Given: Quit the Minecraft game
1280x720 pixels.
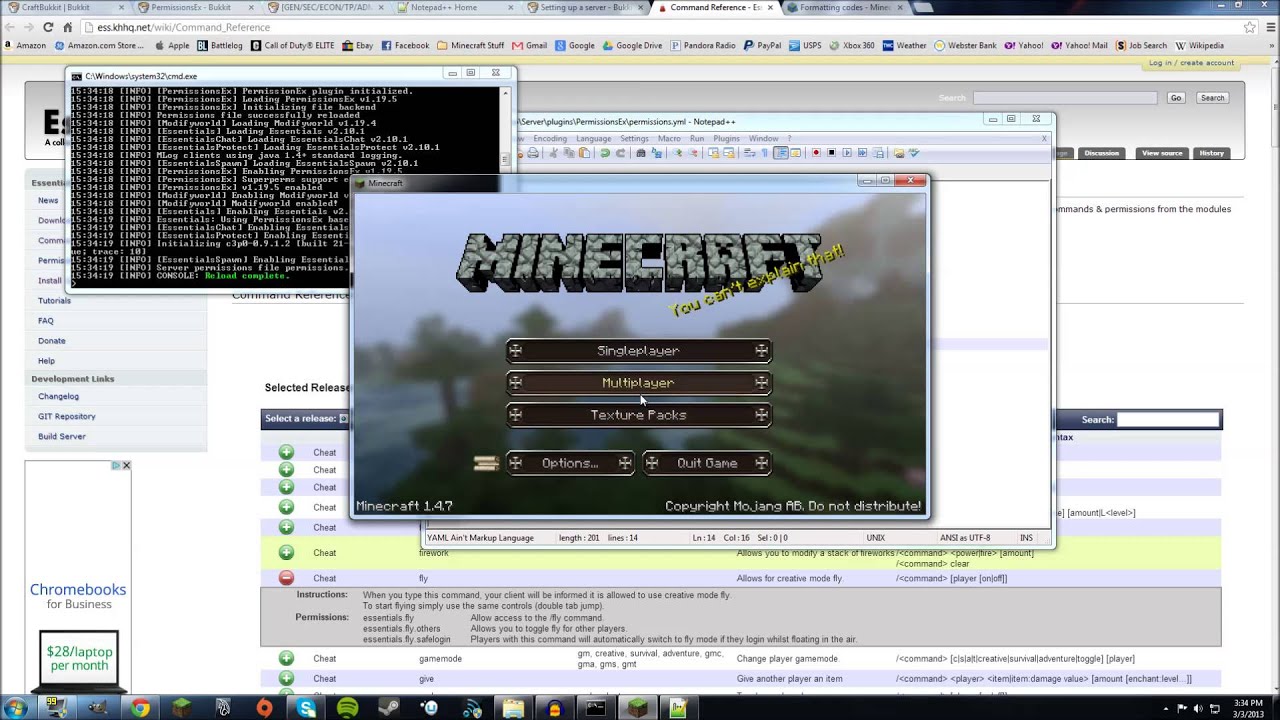Looking at the screenshot, I should pos(707,463).
